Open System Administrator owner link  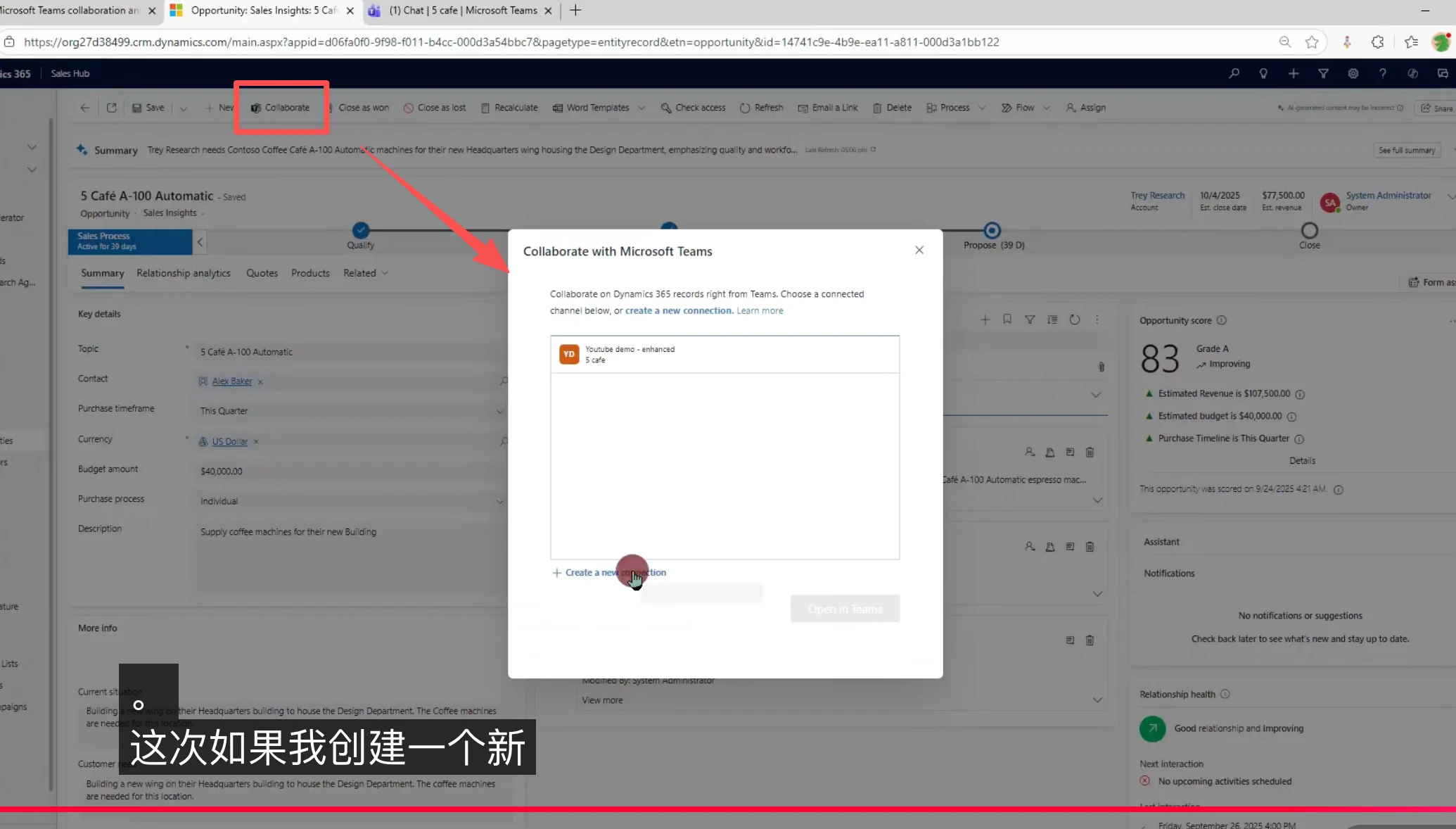(x=1388, y=195)
